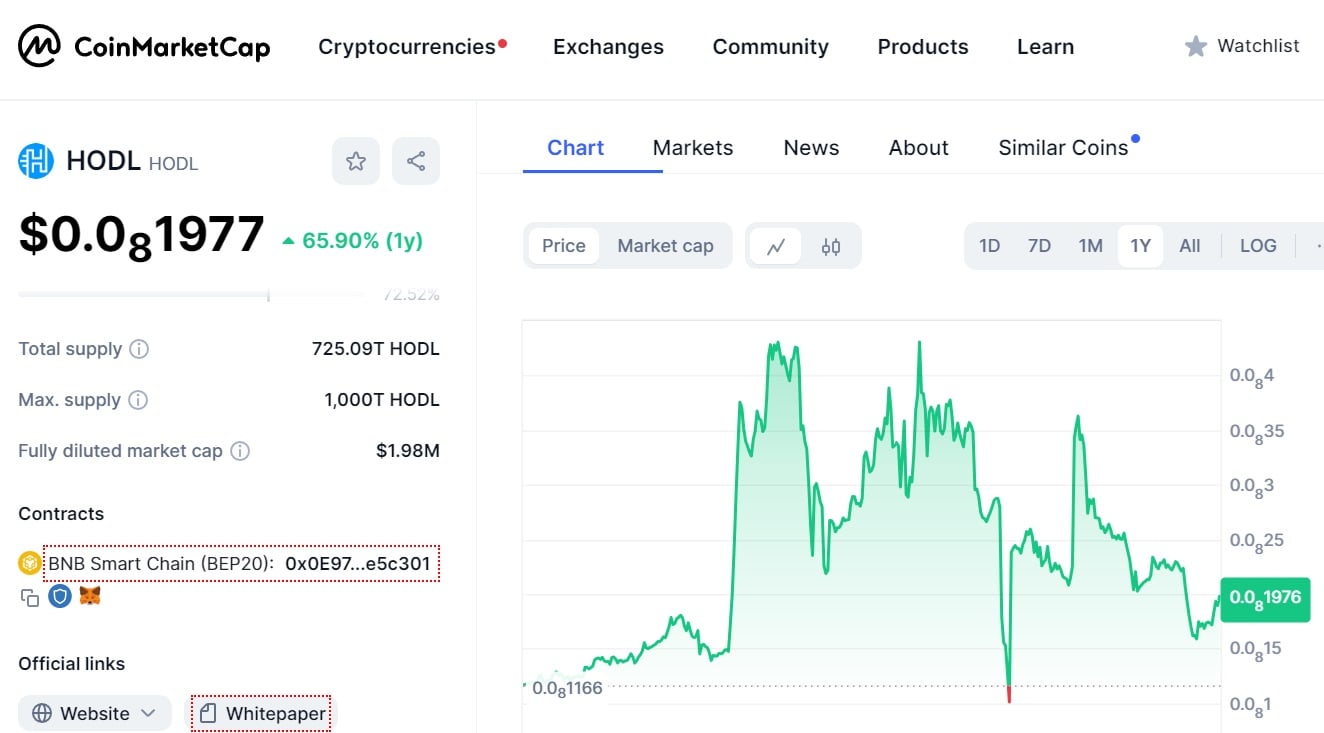1324x733 pixels.
Task: Add HODL to watchlist via star icon
Action: 355,160
